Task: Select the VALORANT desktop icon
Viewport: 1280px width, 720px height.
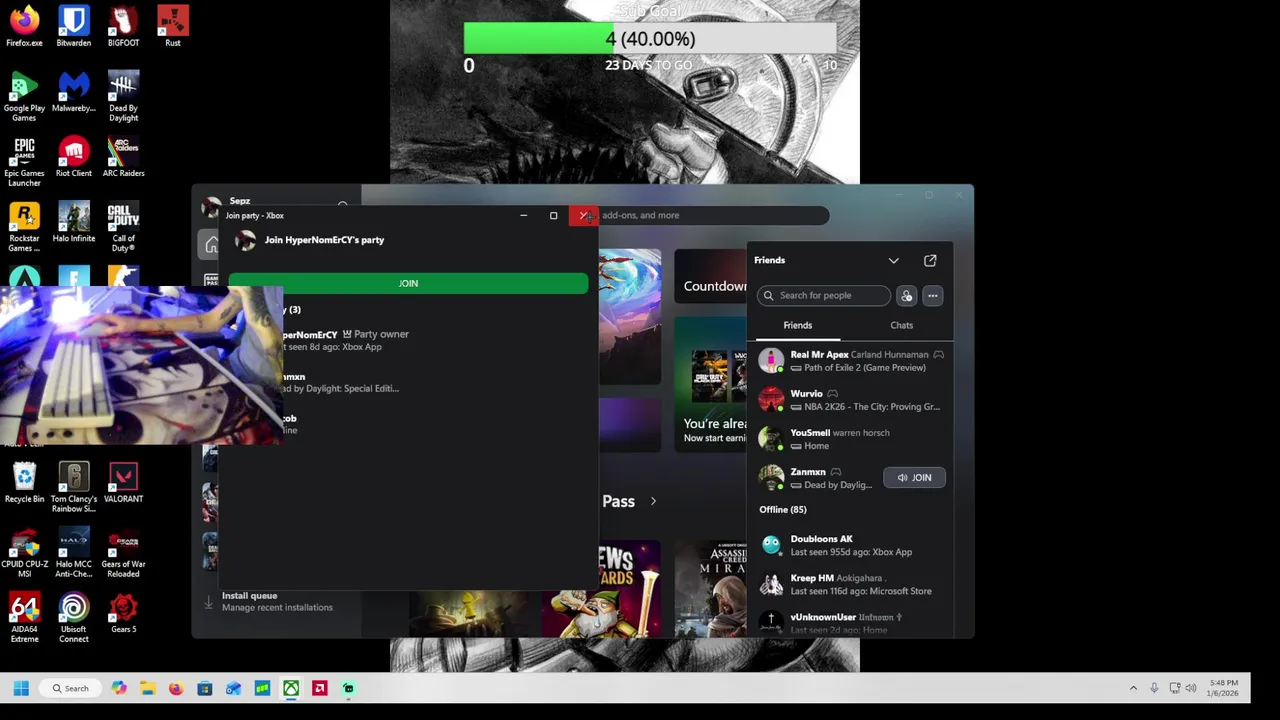Action: tap(123, 483)
